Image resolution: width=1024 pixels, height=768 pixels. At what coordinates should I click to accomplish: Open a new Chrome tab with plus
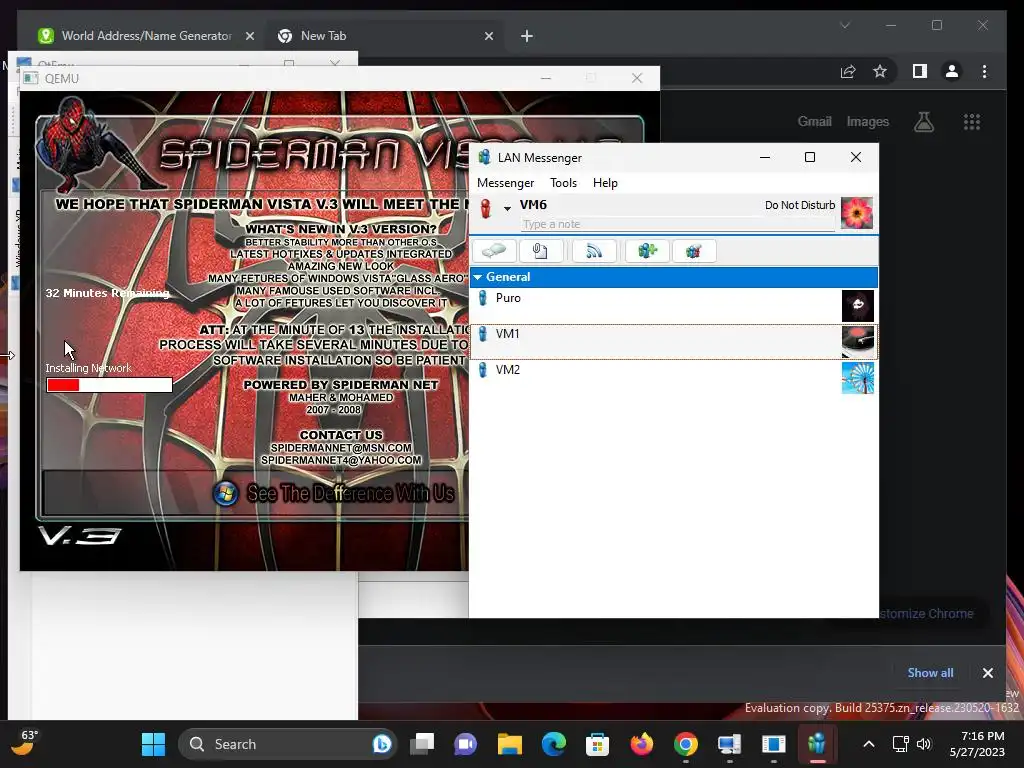[526, 36]
